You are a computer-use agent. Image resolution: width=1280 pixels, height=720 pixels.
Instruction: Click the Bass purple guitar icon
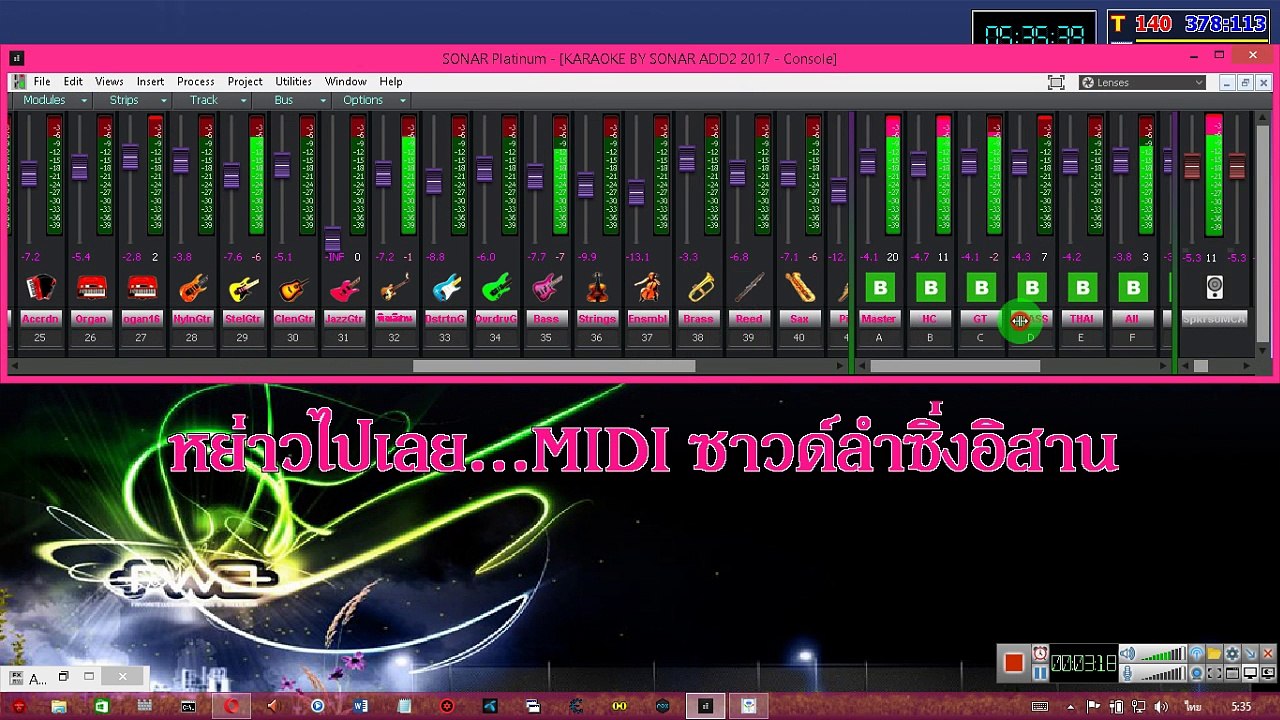(546, 288)
